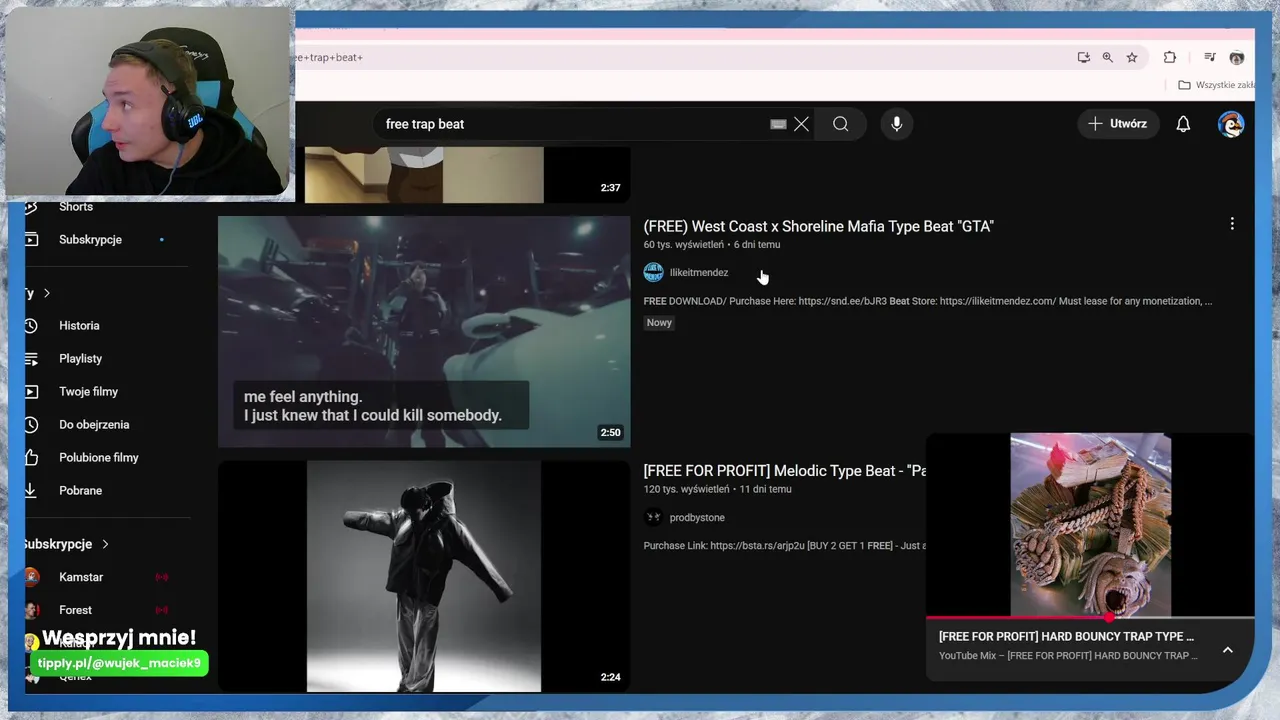Open browser media controls icon

click(x=1210, y=57)
